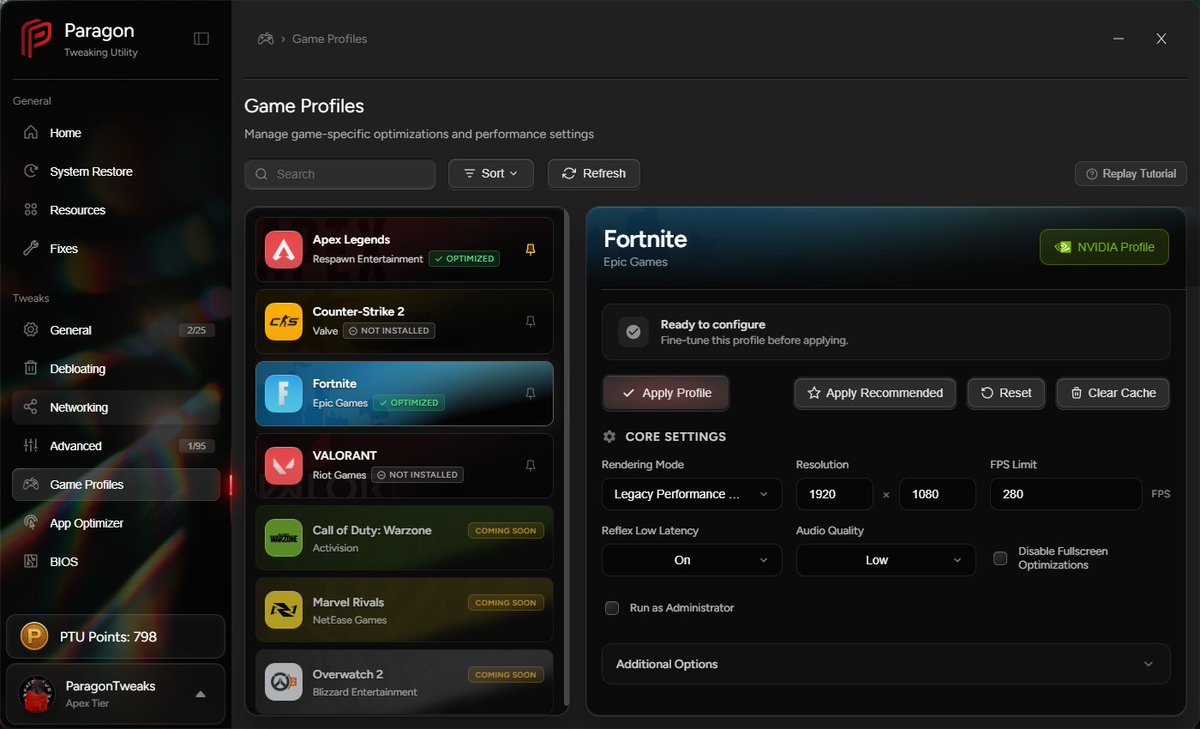The height and width of the screenshot is (729, 1200).
Task: Open App Optimizer in sidebar
Action: pos(116,523)
